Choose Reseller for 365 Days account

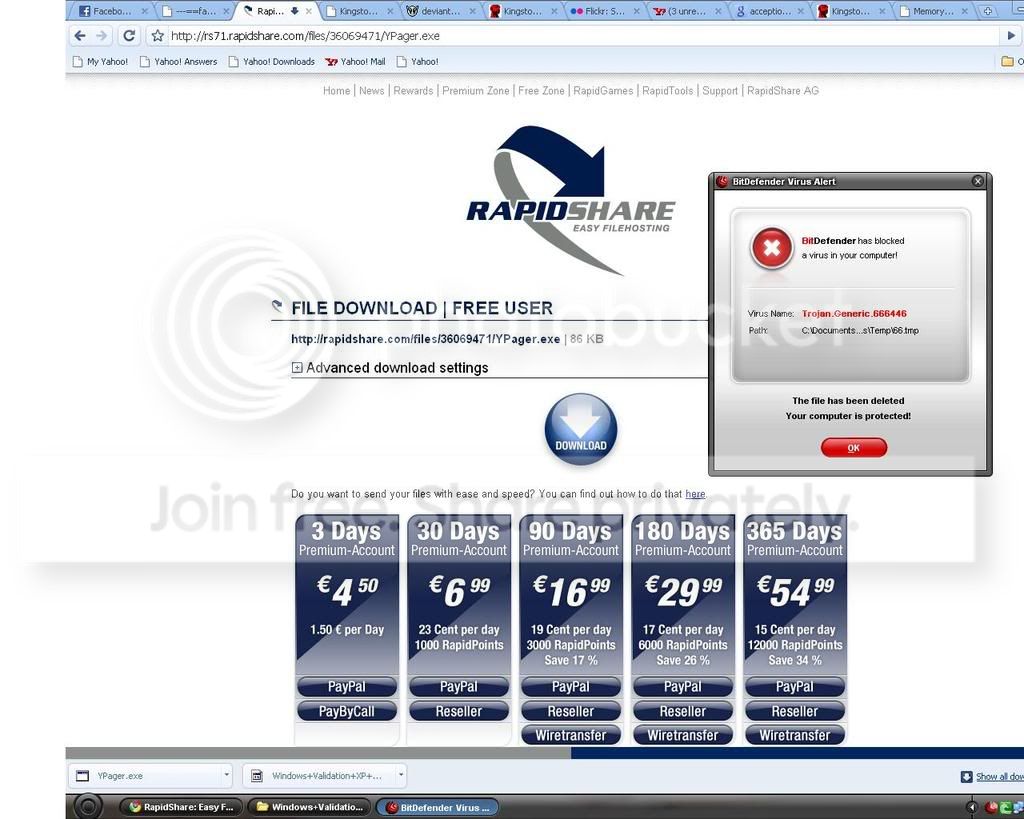click(x=795, y=711)
